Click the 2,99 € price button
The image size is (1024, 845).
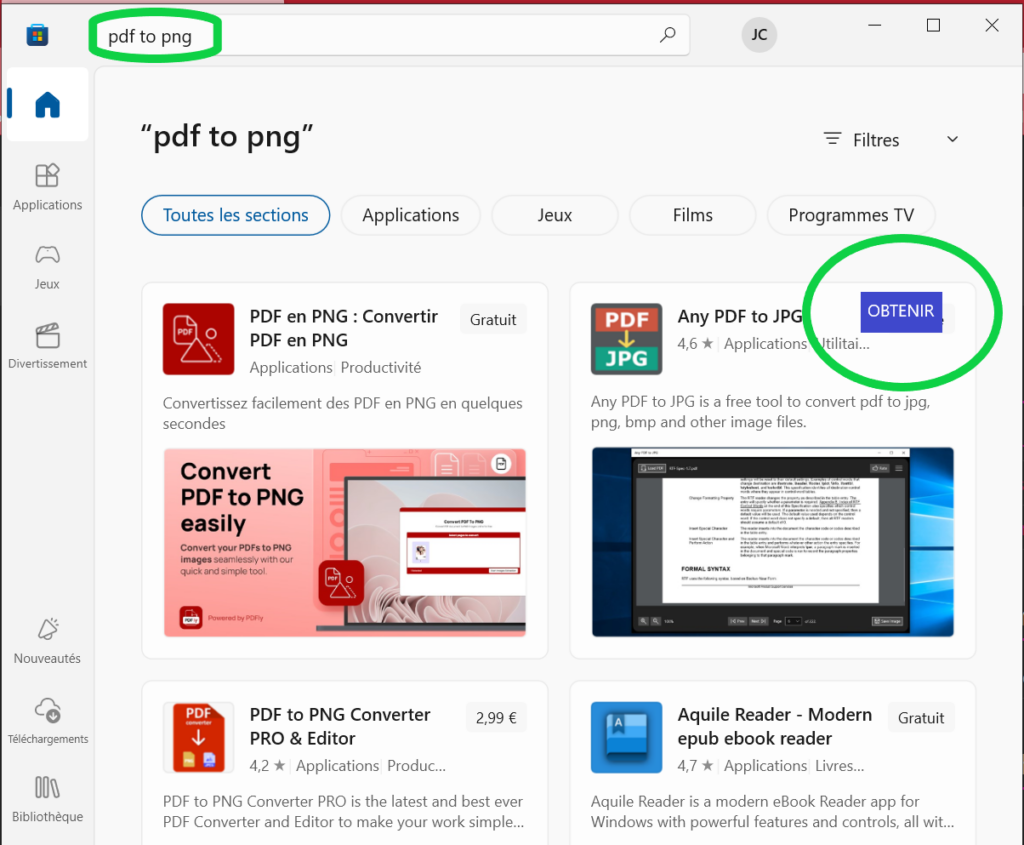click(496, 718)
